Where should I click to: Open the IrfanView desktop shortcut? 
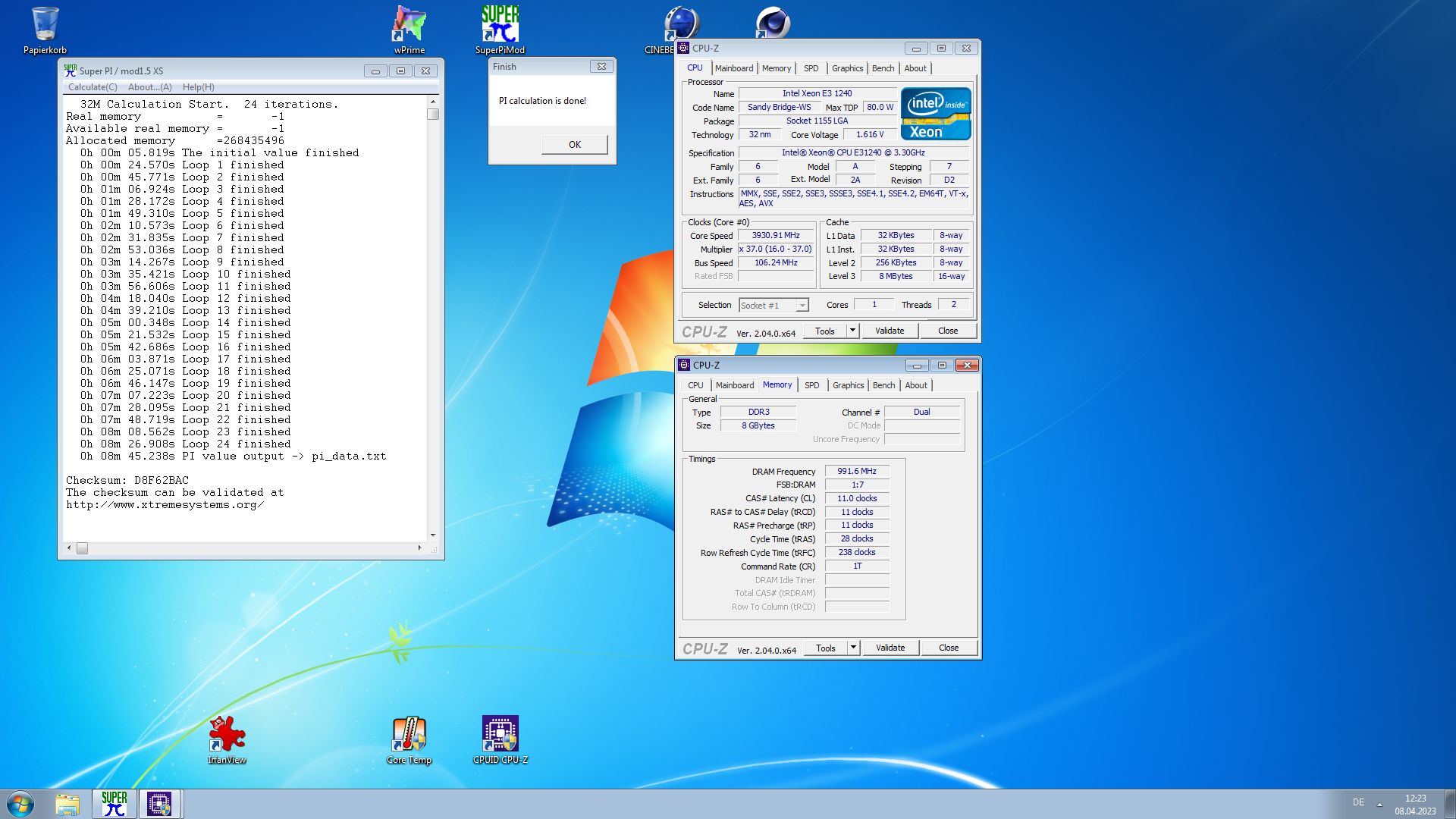(227, 739)
